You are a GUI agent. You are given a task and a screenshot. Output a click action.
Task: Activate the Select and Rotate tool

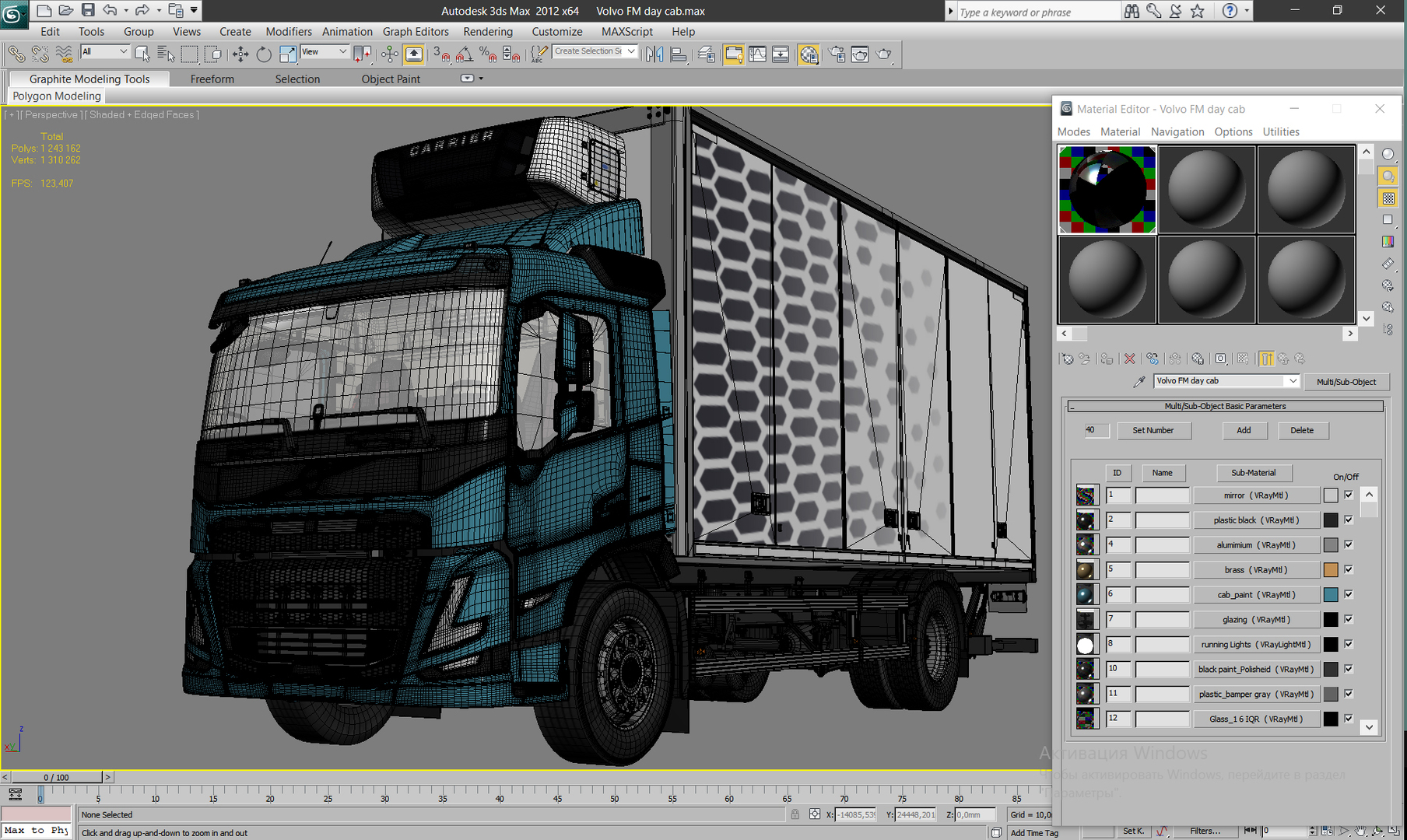(264, 54)
